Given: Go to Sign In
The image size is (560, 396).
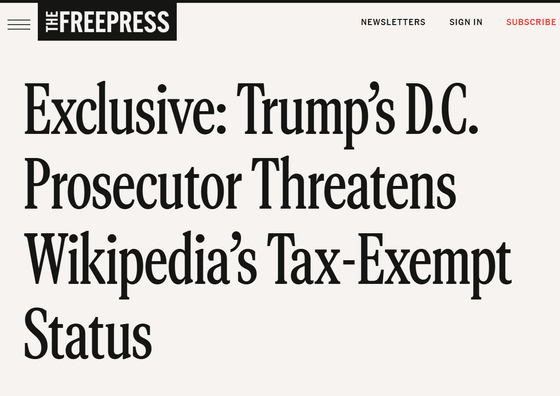Looking at the screenshot, I should 466,22.
